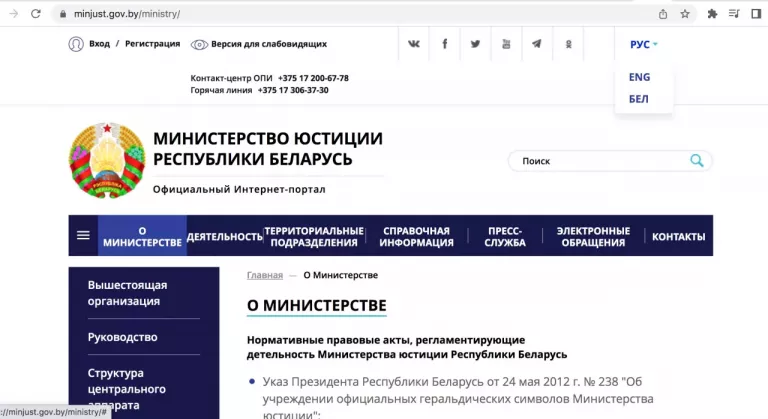Click the search magnifier icon
Image resolution: width=768 pixels, height=419 pixels.
click(697, 160)
